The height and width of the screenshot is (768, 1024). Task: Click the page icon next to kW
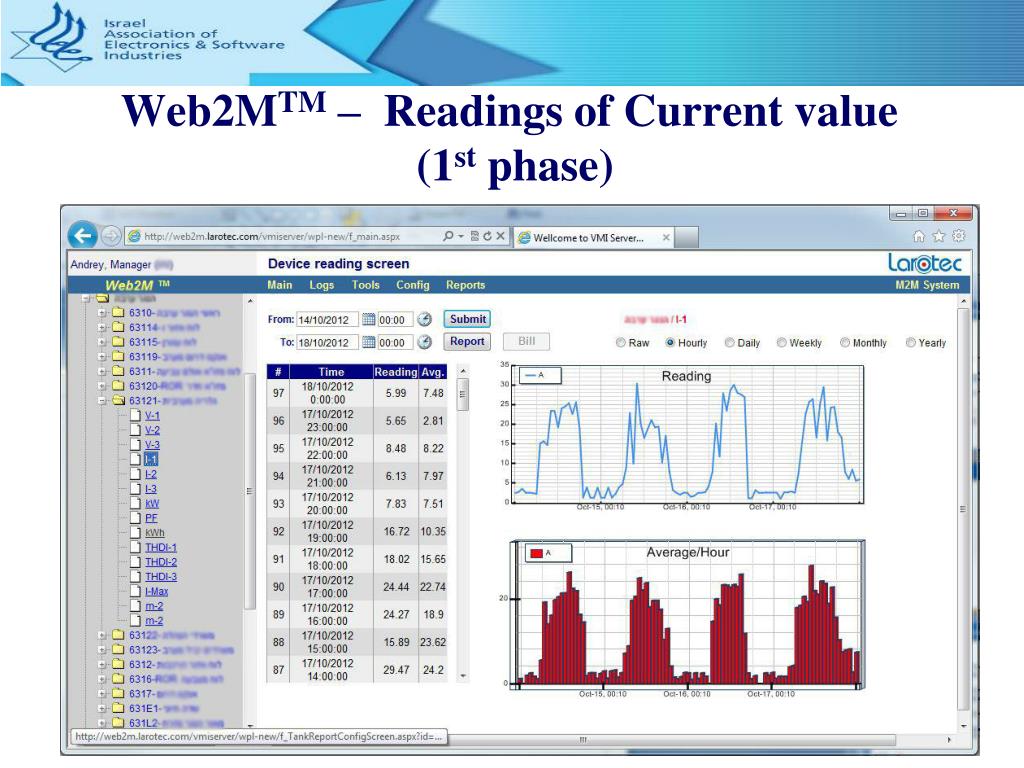pos(135,503)
